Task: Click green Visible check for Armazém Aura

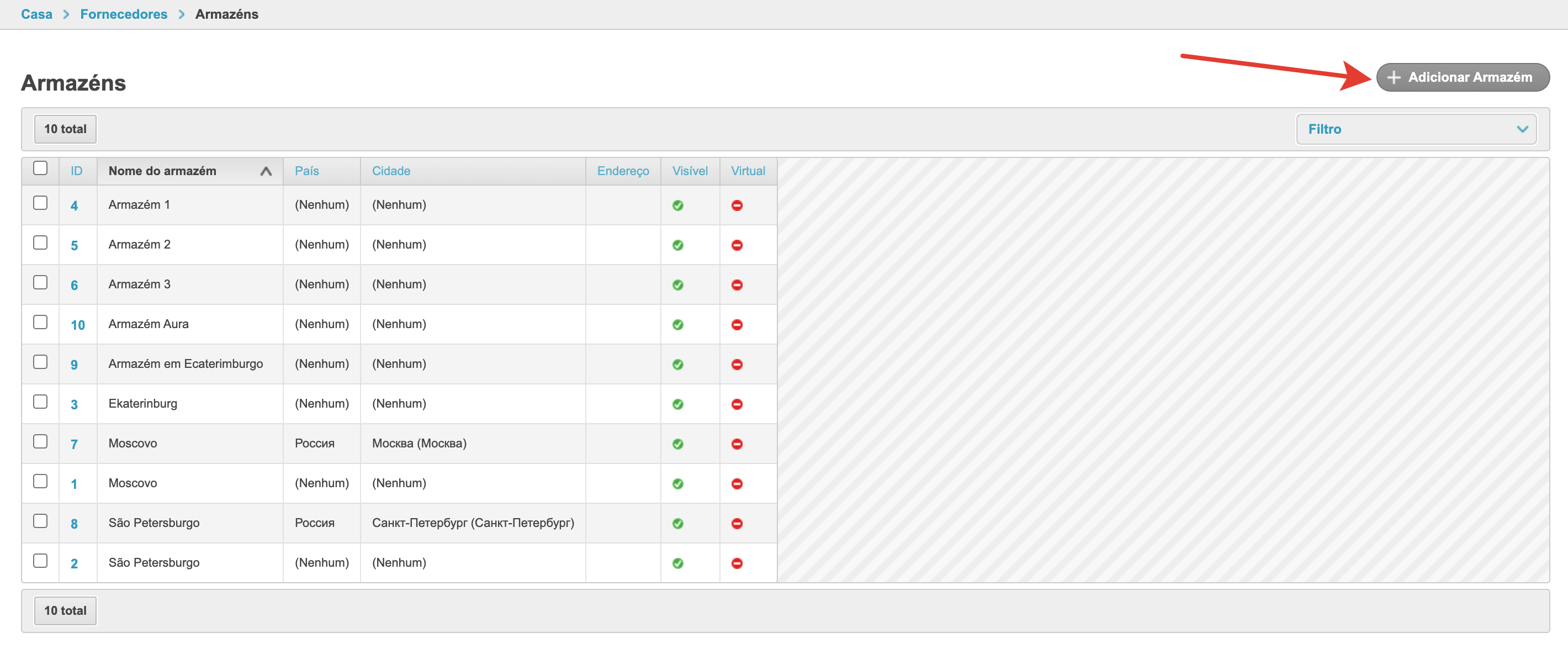Action: [x=677, y=325]
